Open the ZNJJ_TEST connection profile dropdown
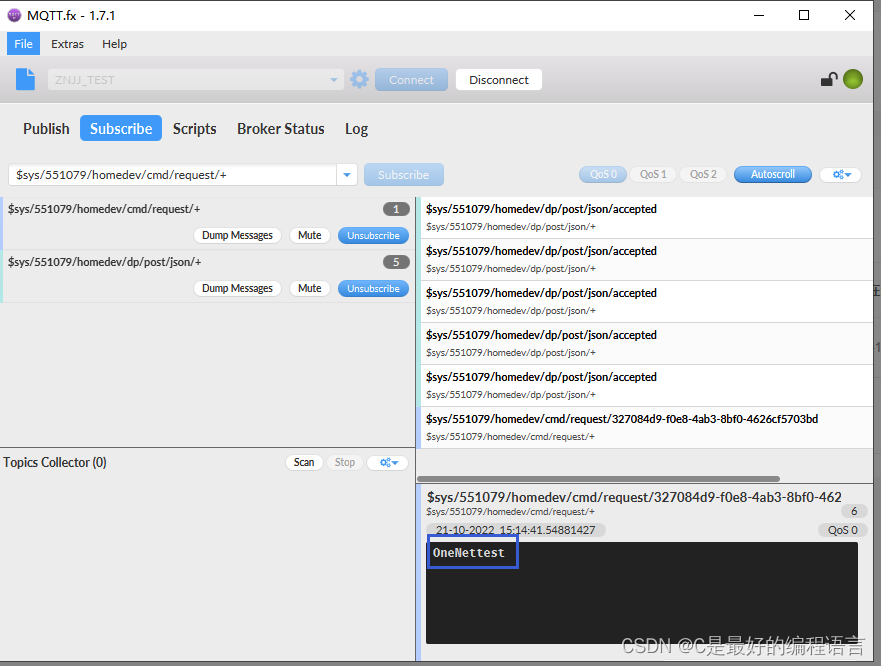This screenshot has width=881, height=666. 195,80
